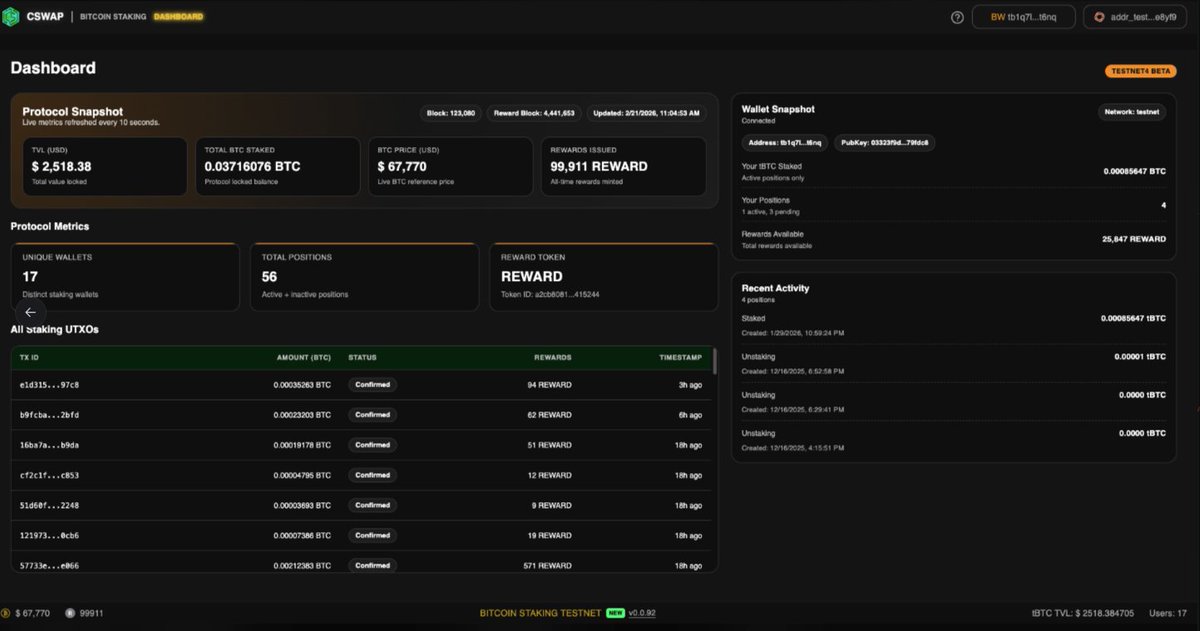Click amount 0.00035263 BTC

[300, 385]
